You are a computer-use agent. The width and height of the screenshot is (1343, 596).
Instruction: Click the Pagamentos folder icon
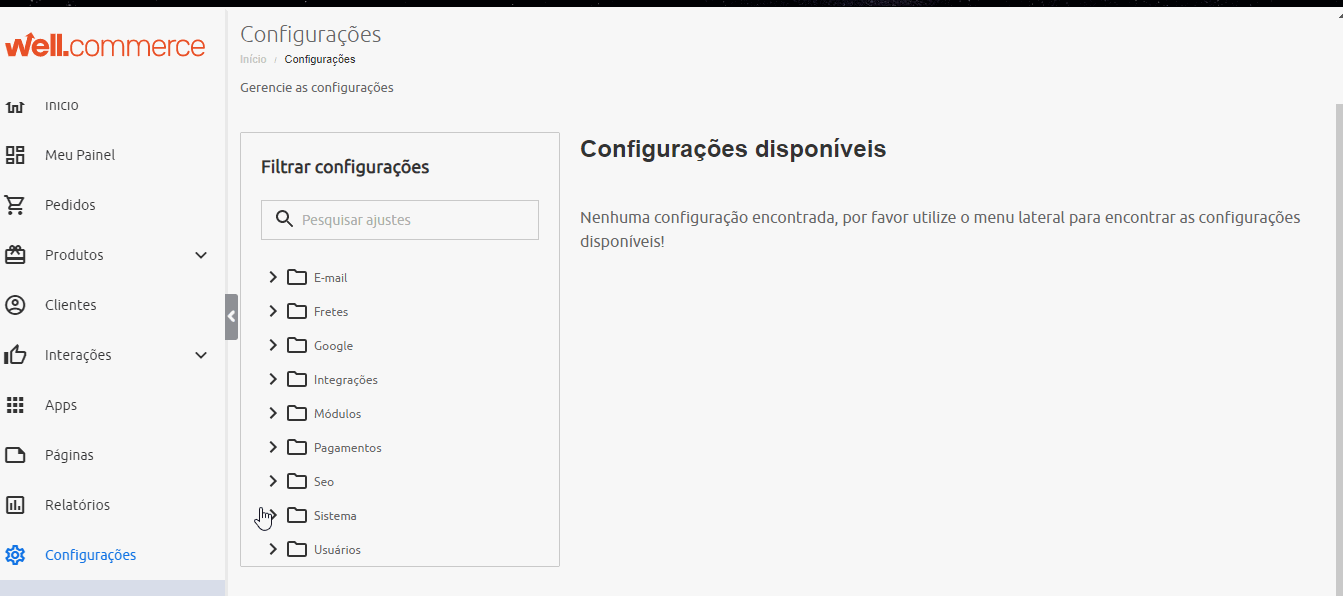click(297, 447)
